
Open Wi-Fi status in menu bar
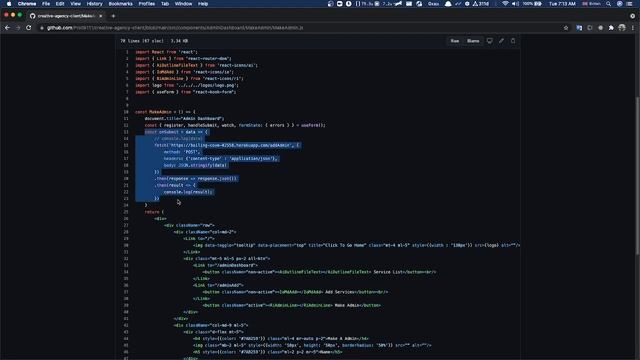tap(505, 4)
